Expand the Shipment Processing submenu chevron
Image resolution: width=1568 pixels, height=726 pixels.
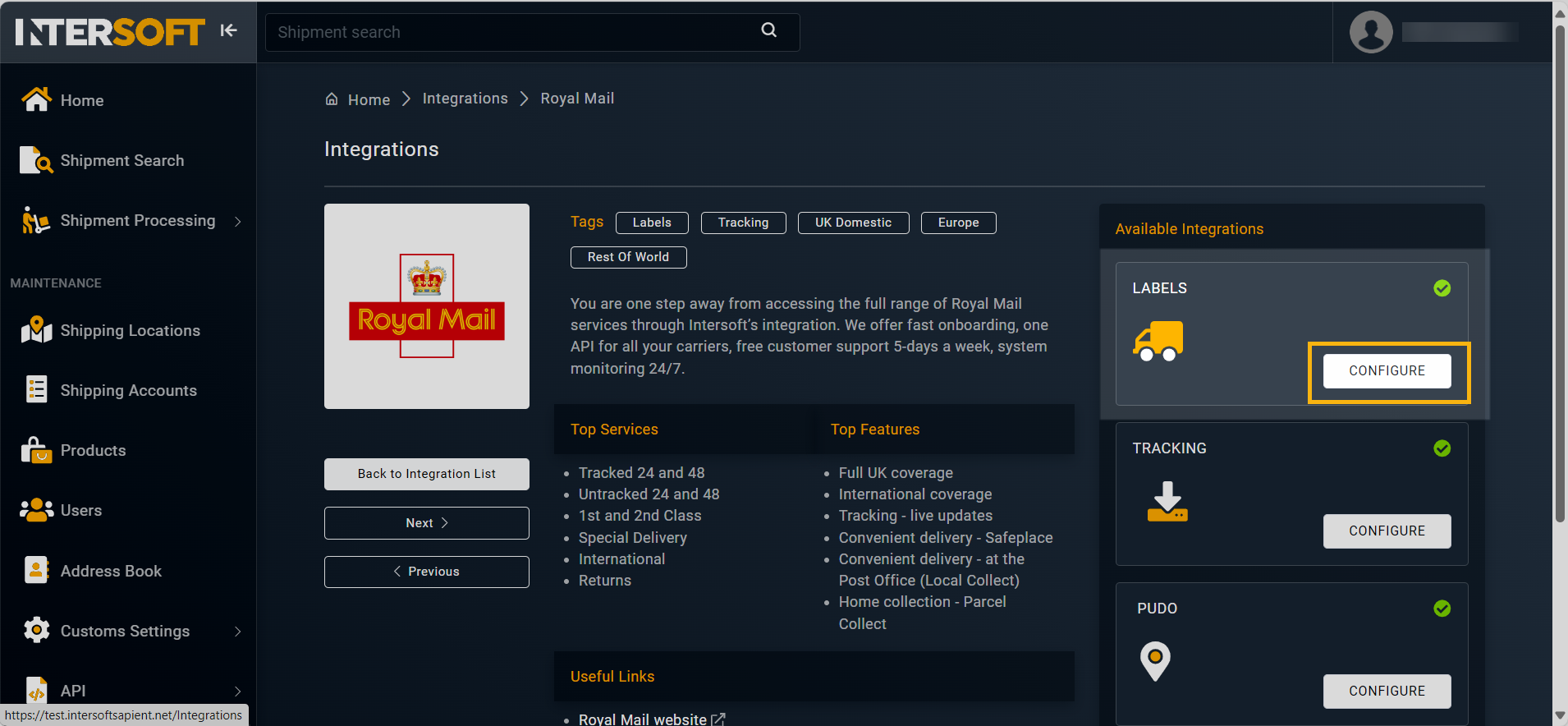point(238,221)
